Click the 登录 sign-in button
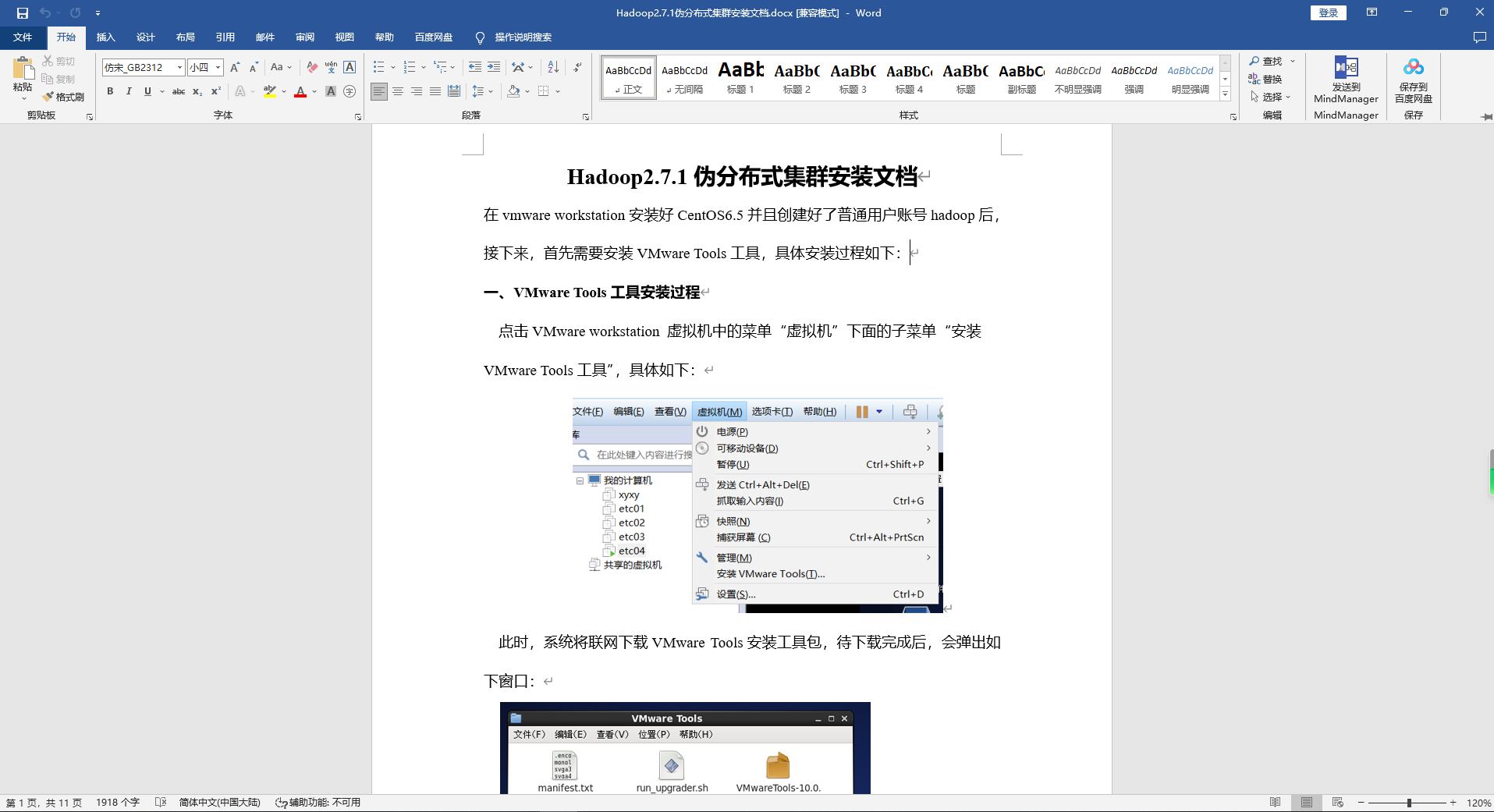The image size is (1494, 812). (1328, 12)
